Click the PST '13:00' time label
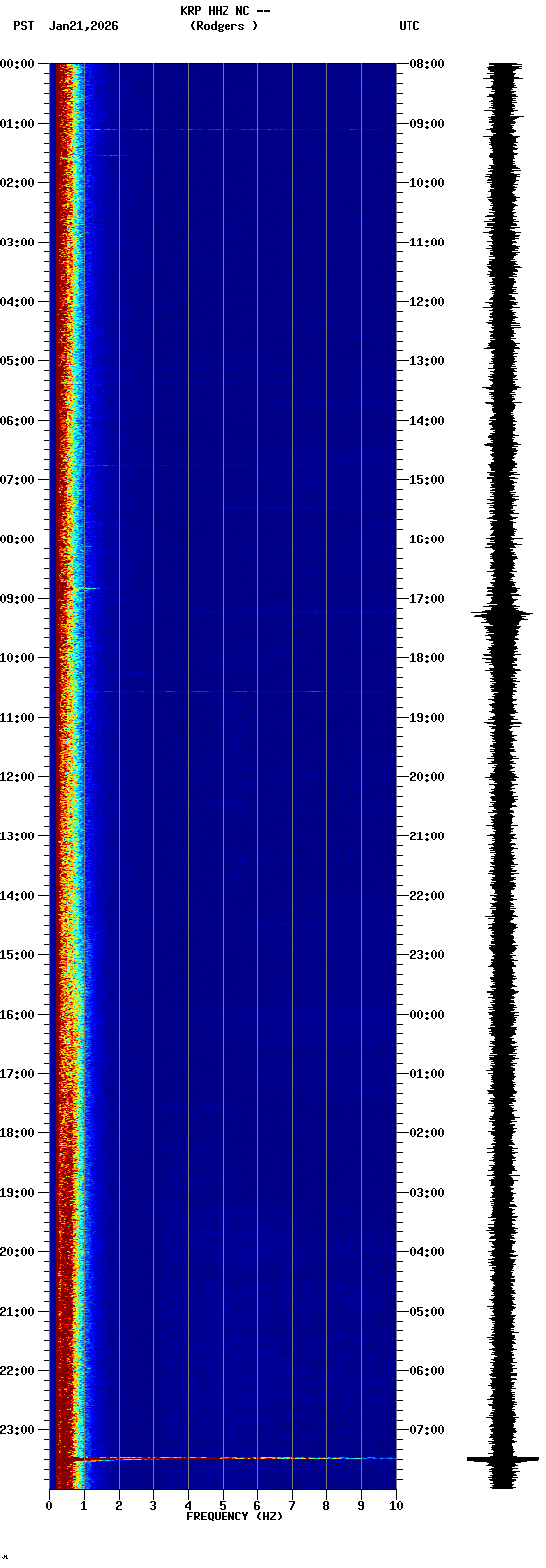The image size is (546, 1568). [17, 836]
